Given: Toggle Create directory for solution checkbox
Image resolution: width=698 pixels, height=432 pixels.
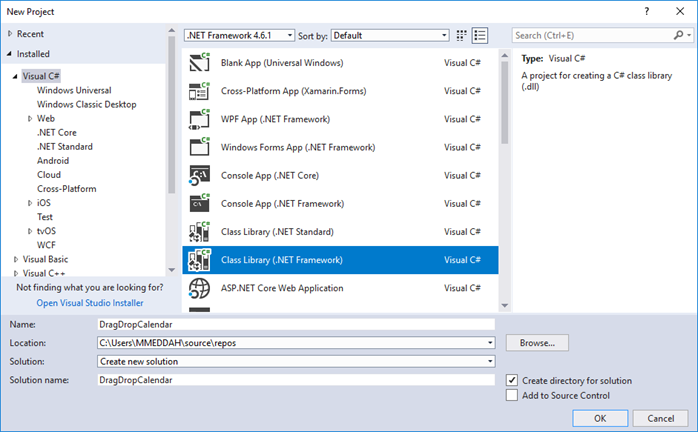Looking at the screenshot, I should click(512, 380).
